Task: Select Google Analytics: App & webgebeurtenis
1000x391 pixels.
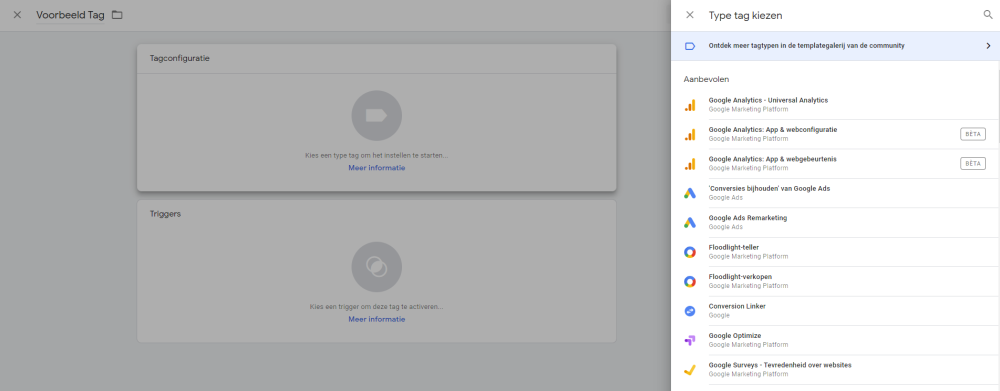Action: coord(835,163)
